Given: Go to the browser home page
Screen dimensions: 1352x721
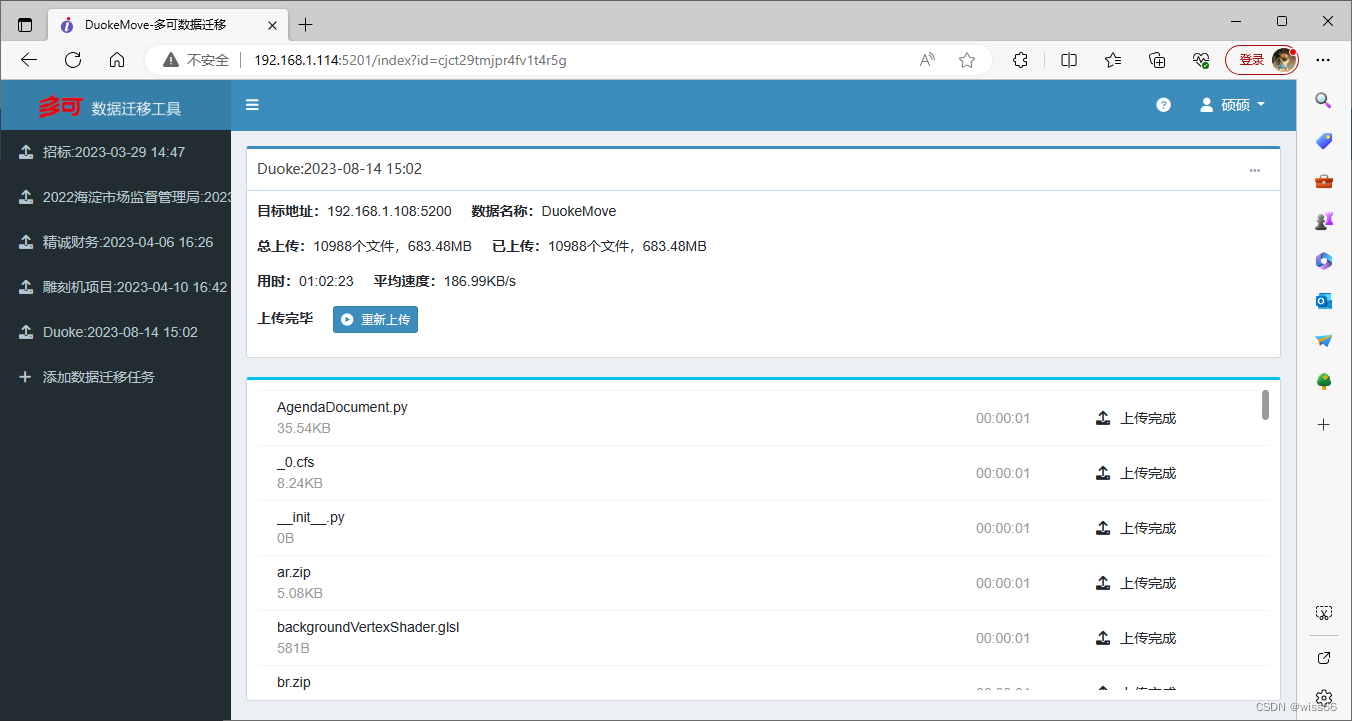Looking at the screenshot, I should click(117, 60).
